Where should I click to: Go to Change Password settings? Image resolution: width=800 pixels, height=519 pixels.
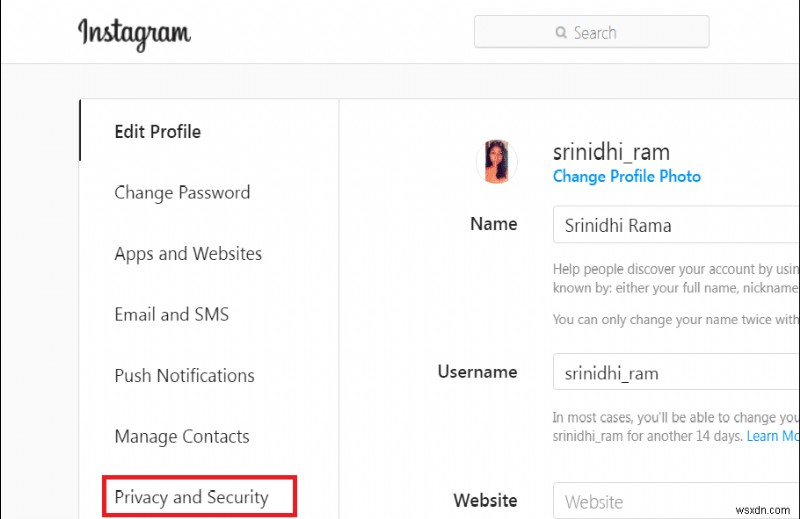[x=182, y=193]
